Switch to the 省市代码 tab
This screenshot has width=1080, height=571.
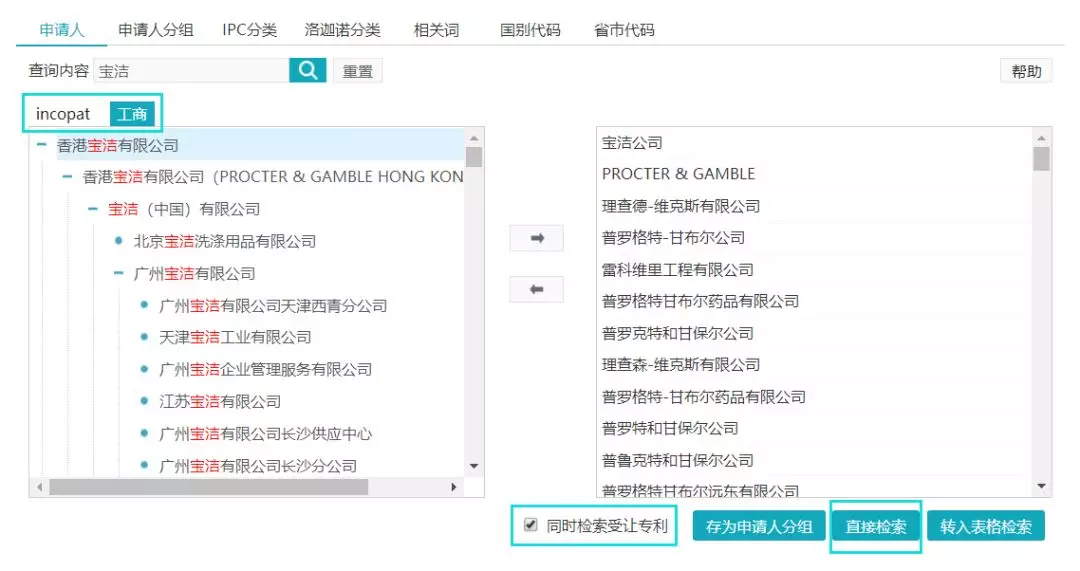(x=624, y=30)
